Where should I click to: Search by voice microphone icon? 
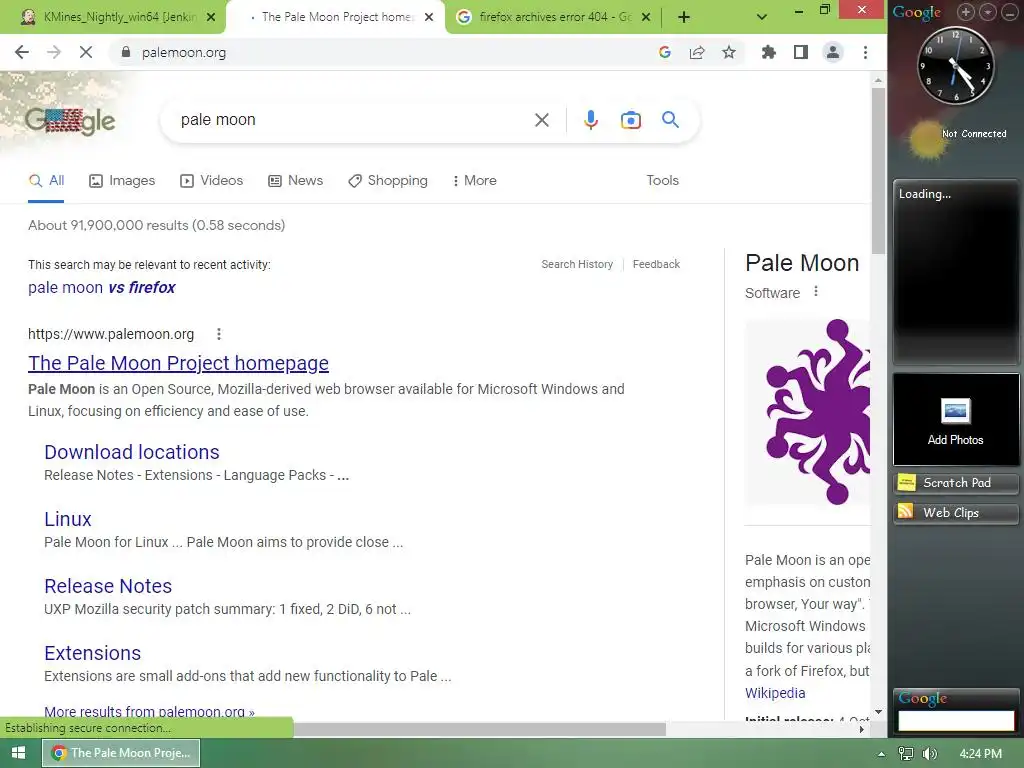(590, 120)
